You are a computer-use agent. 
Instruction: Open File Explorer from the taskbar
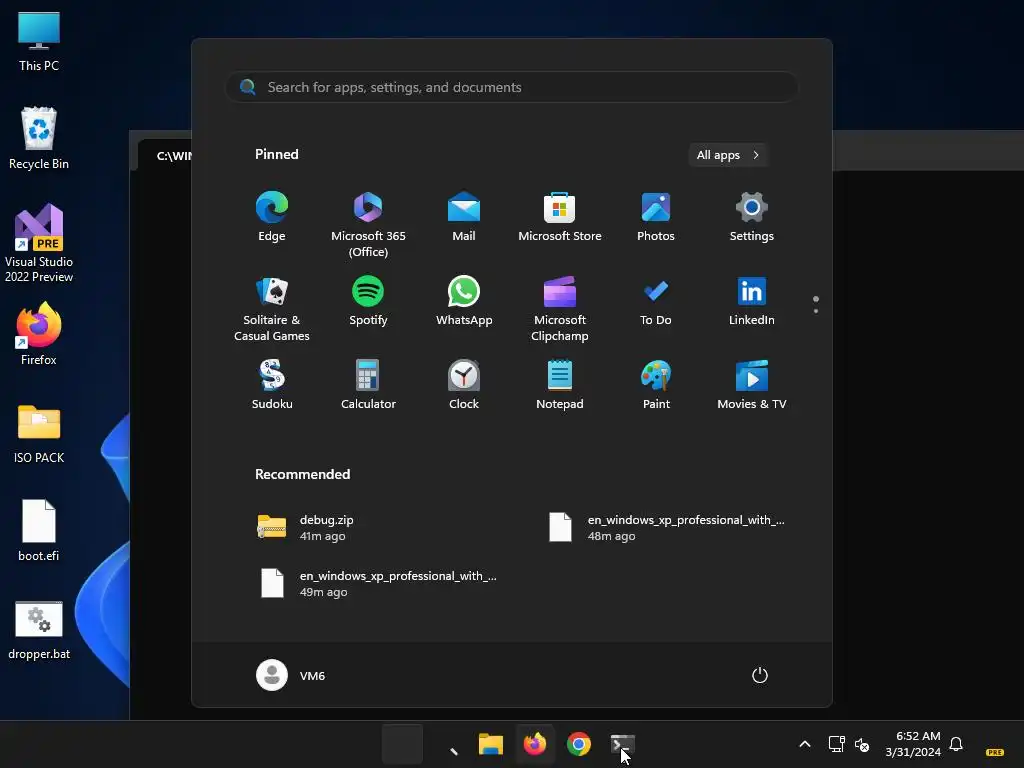click(490, 744)
